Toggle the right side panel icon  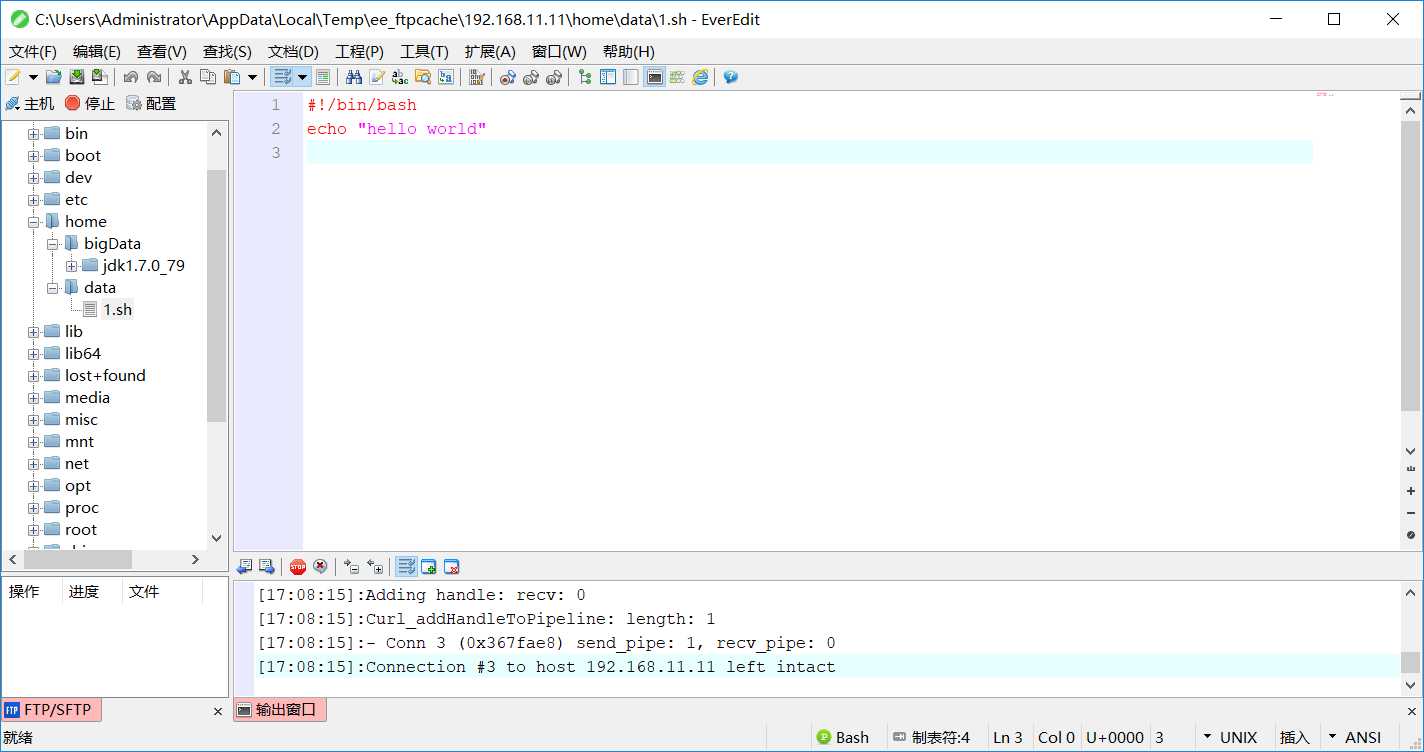[x=631, y=77]
